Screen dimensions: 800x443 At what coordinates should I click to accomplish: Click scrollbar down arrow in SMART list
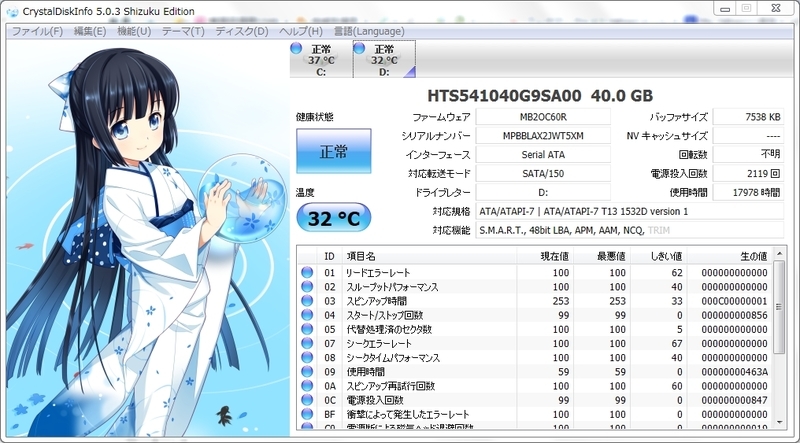[779, 422]
